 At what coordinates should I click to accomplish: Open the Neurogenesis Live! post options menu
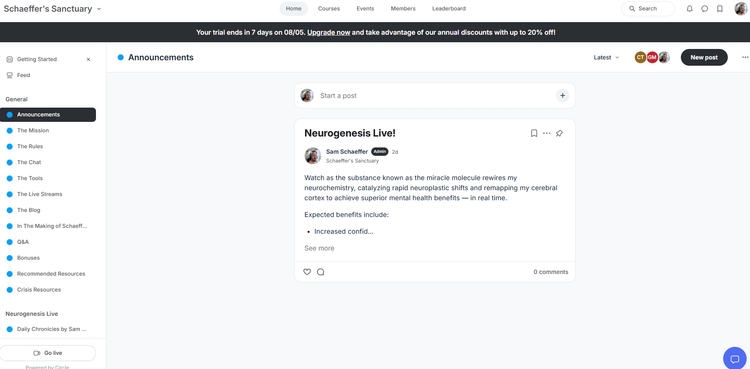coord(547,133)
